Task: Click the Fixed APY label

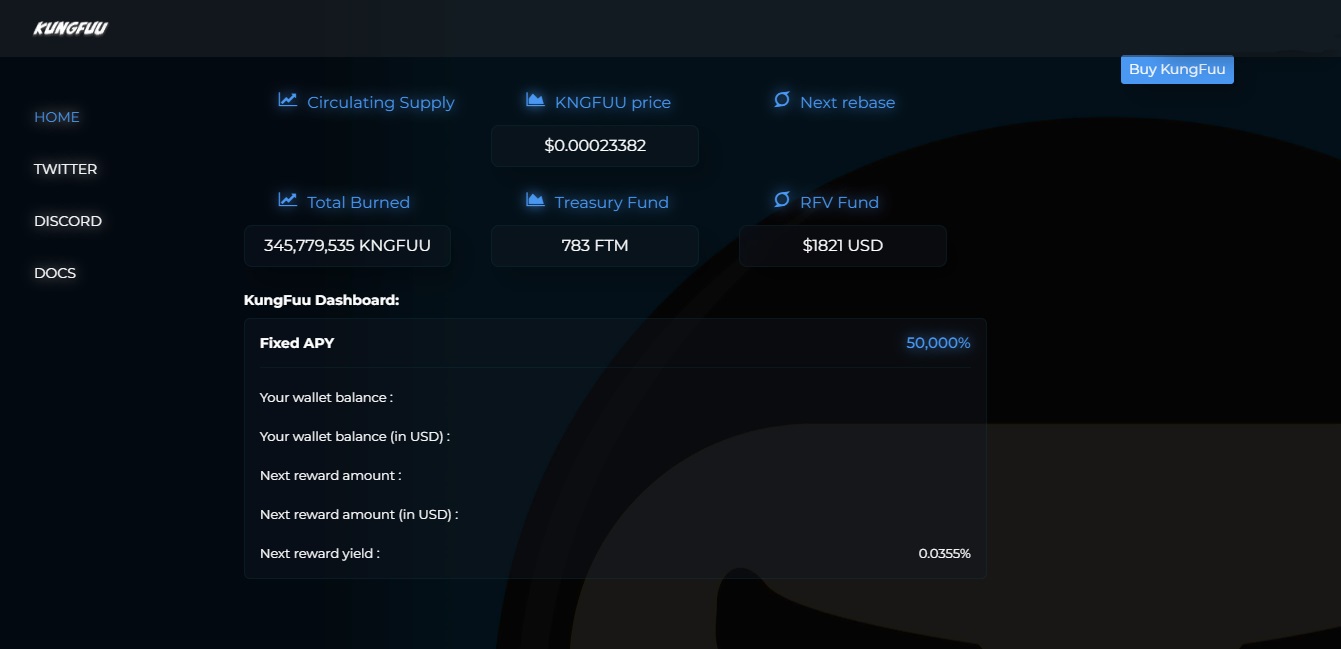Action: (x=297, y=343)
